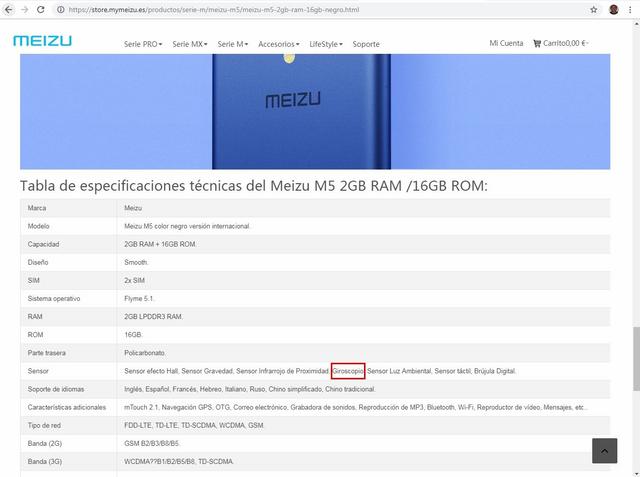
Task: Click the '2GB LPDDR3 RAM' value
Action: pyautogui.click(x=153, y=317)
